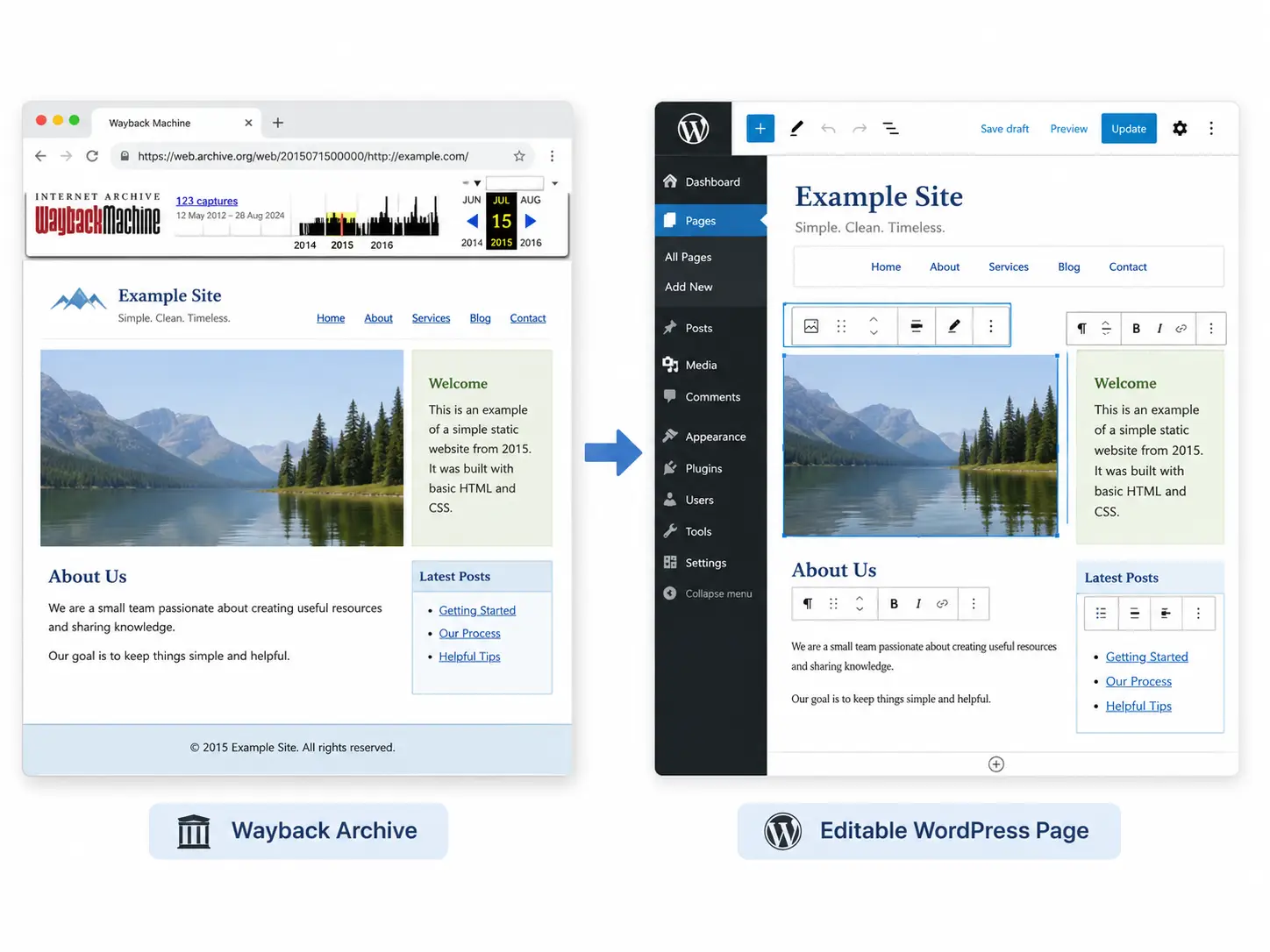Bookmark page with the browser star icon
1270x952 pixels.
(519, 156)
